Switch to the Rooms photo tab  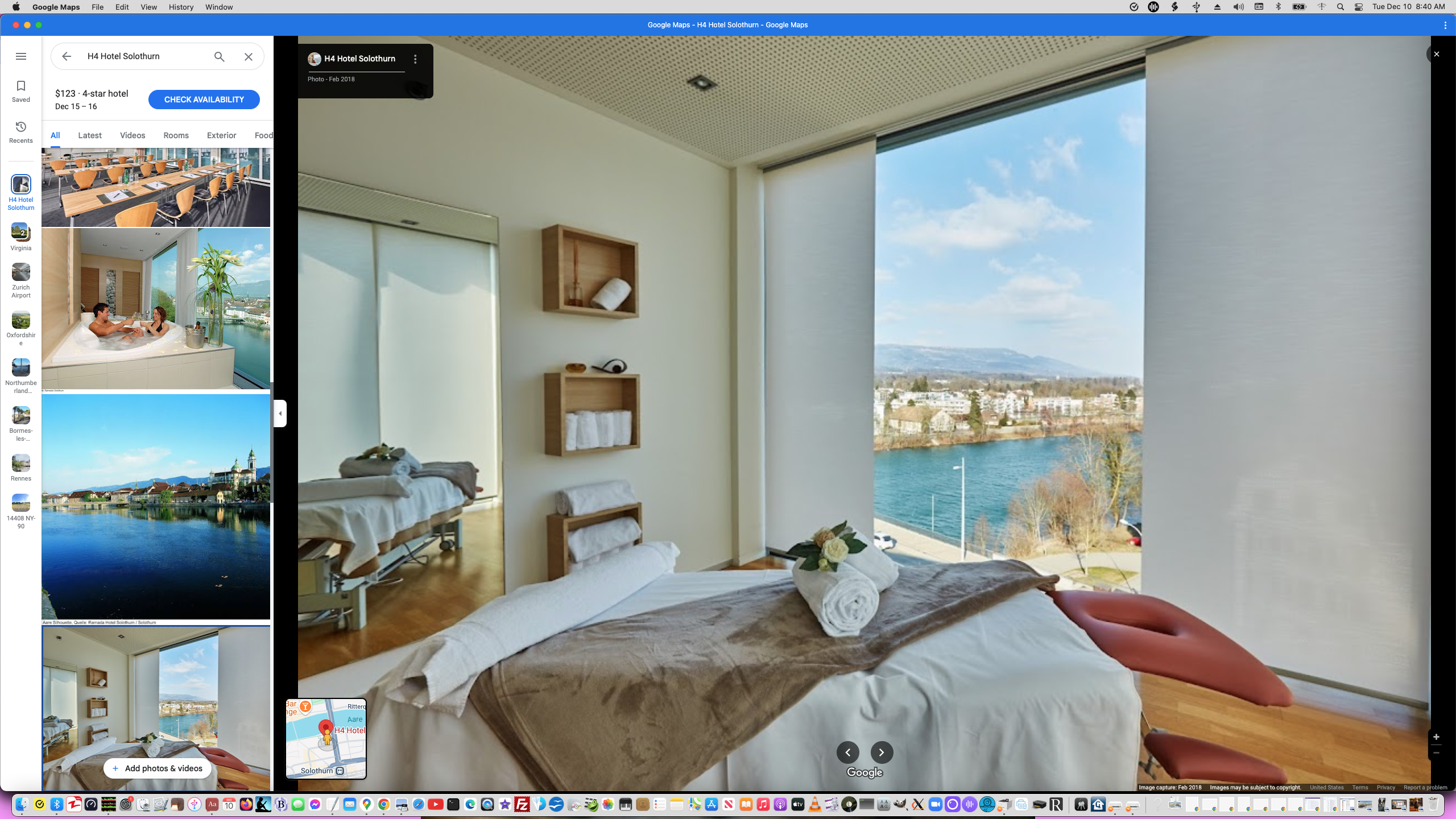coord(176,135)
